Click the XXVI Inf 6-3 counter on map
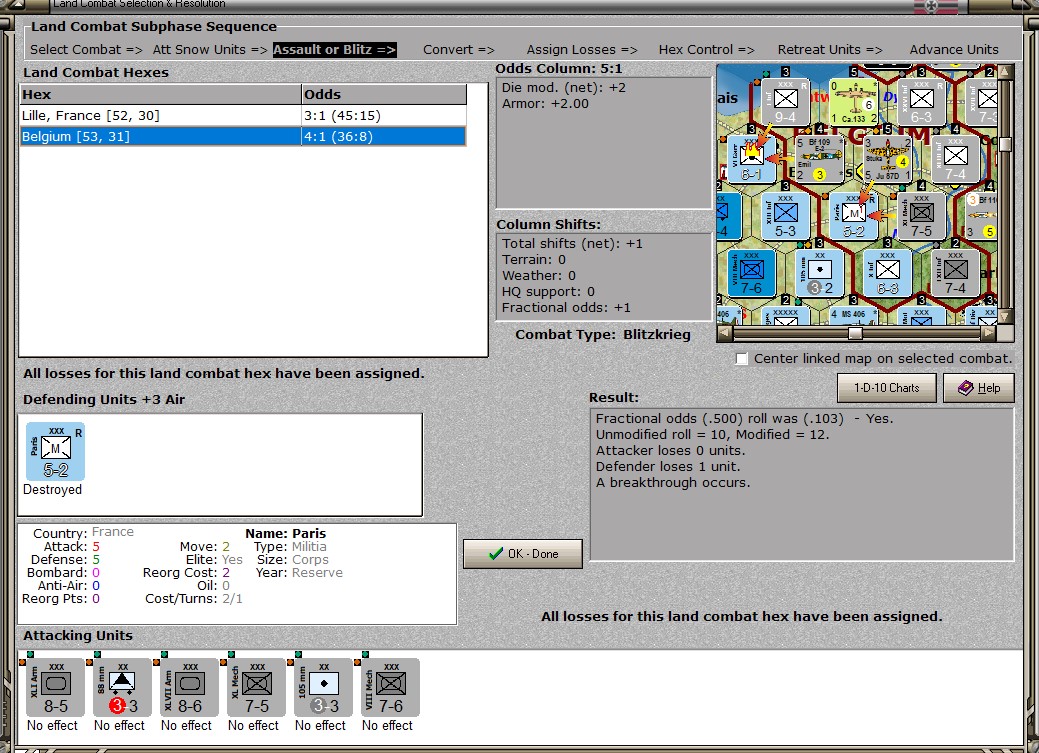The width and height of the screenshot is (1039, 753). (x=922, y=102)
